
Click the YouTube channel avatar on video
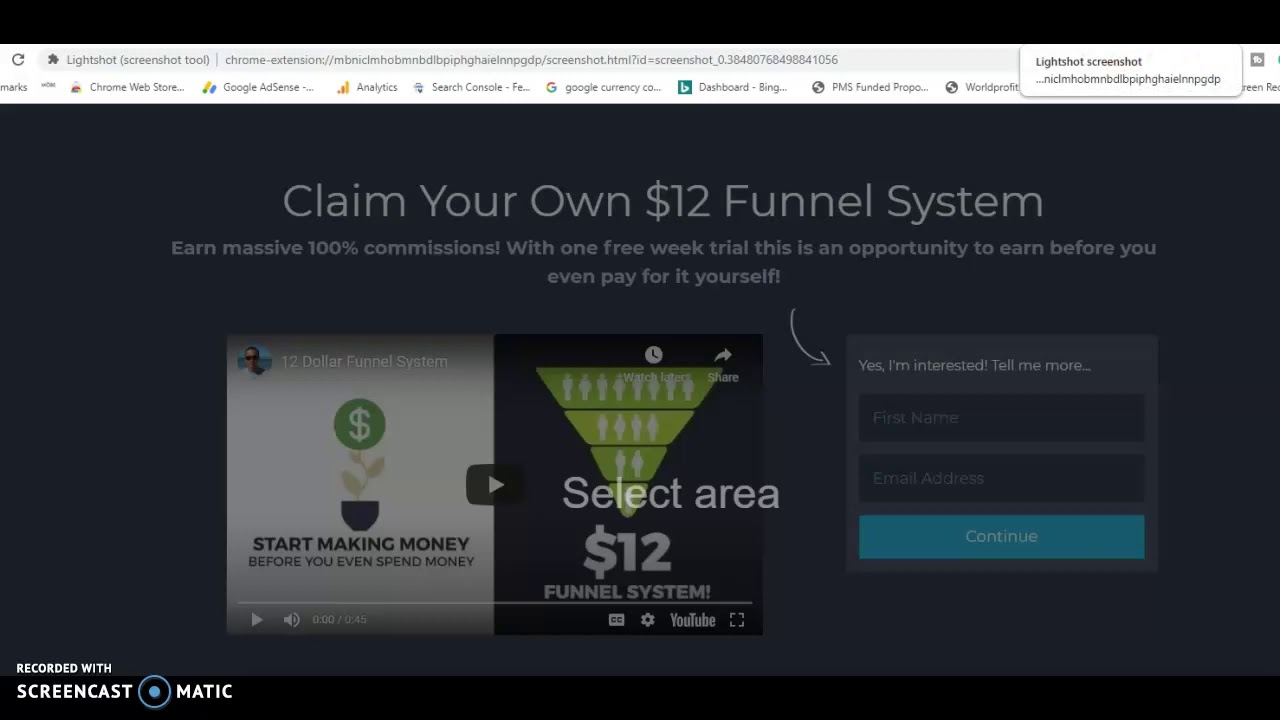pyautogui.click(x=254, y=360)
